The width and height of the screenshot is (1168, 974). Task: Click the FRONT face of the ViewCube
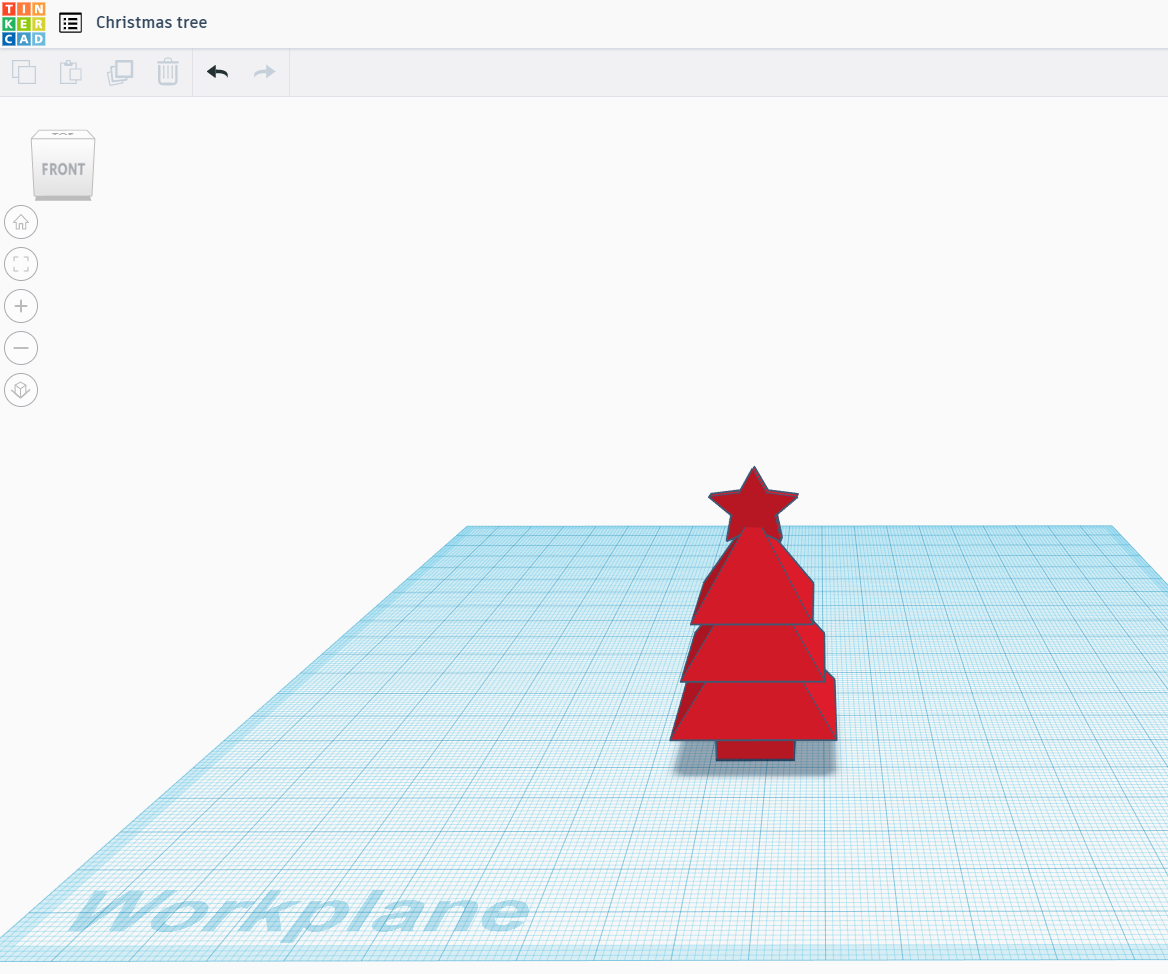pyautogui.click(x=62, y=169)
